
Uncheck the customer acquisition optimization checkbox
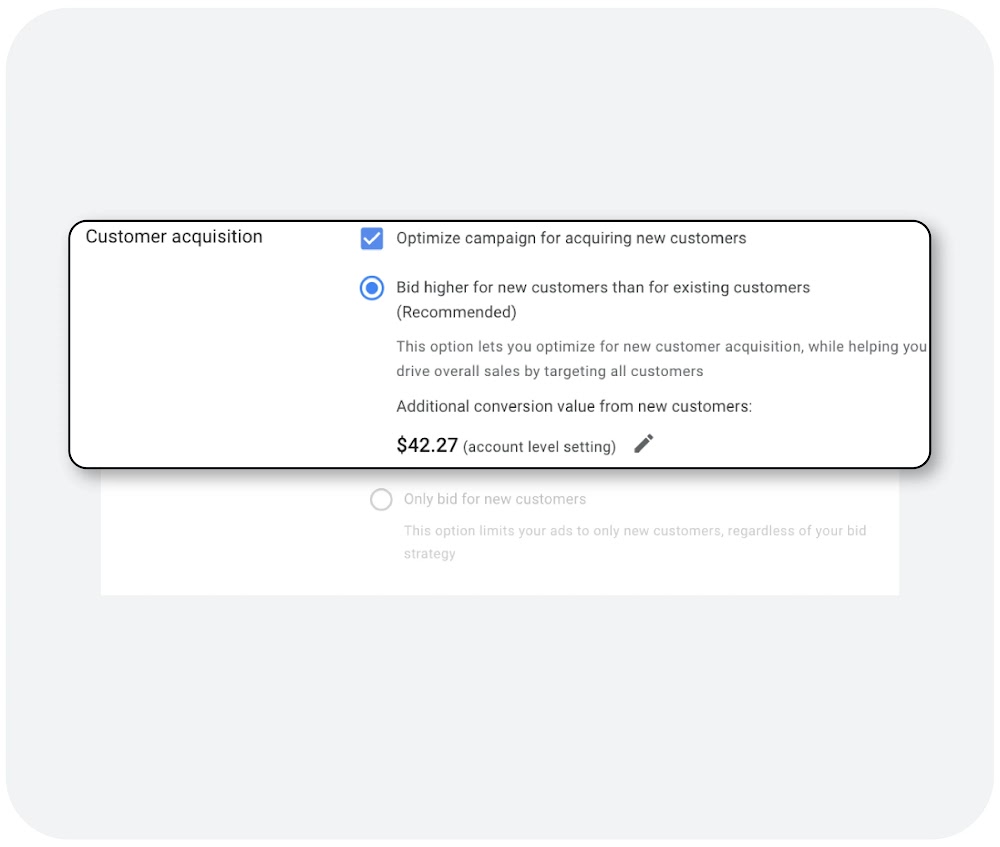[372, 238]
